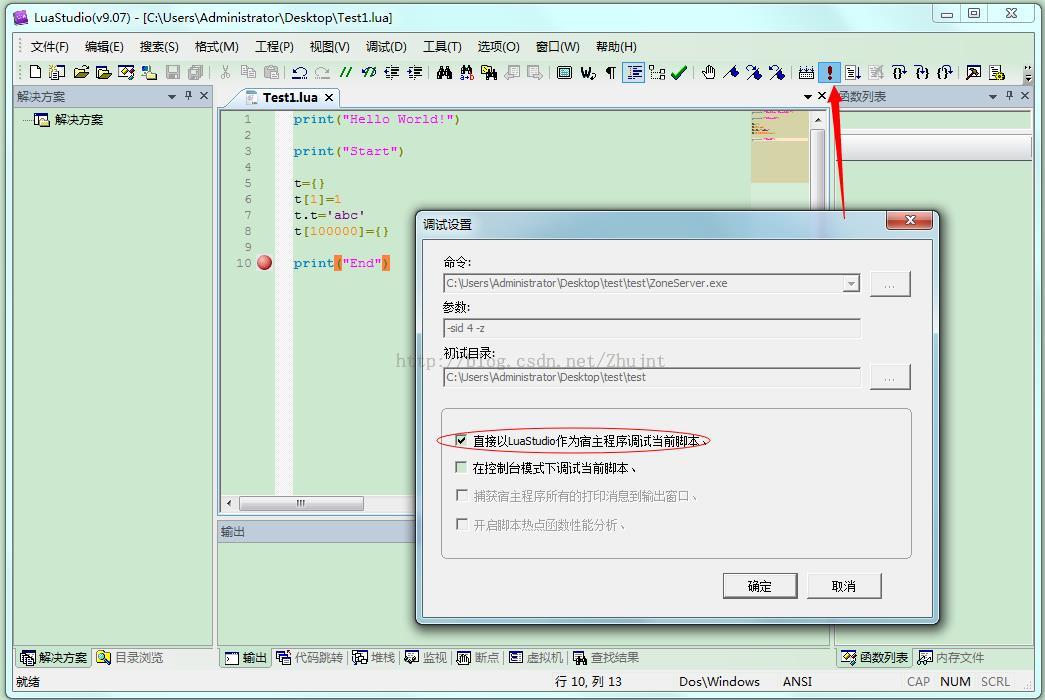Click the editor vertical scroll up arrow

[818, 119]
